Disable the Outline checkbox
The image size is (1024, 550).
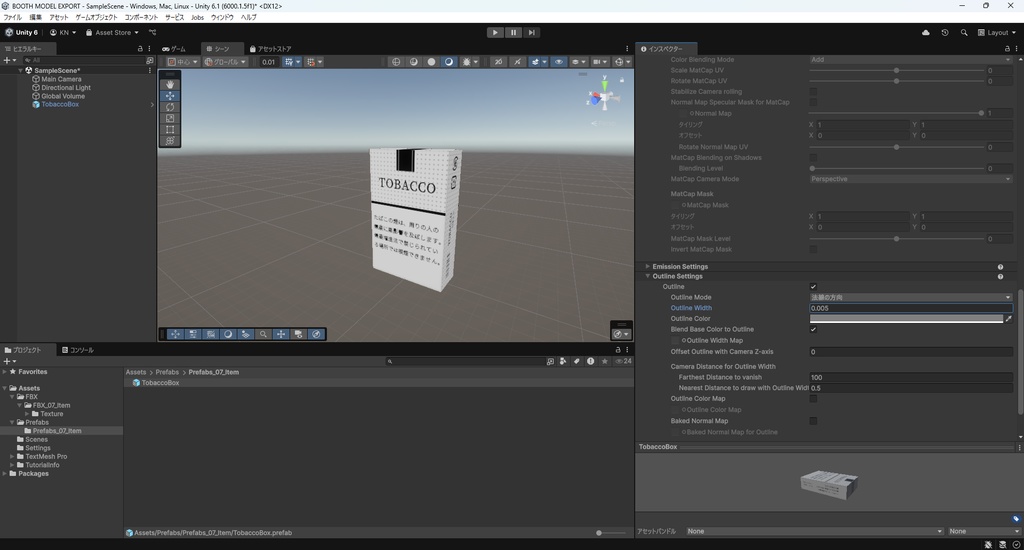tap(813, 287)
